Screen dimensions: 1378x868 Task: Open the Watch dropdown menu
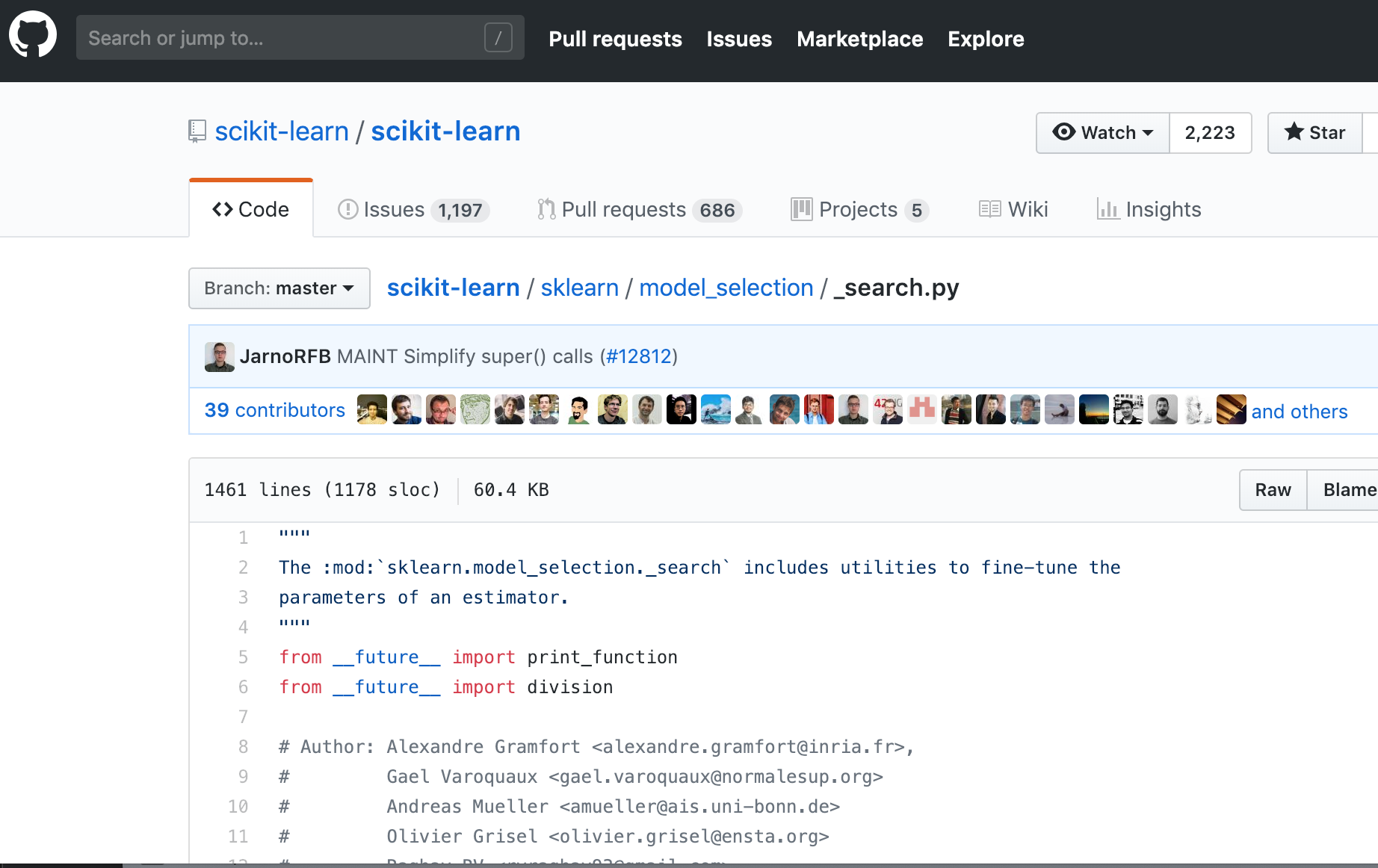[x=1102, y=133]
